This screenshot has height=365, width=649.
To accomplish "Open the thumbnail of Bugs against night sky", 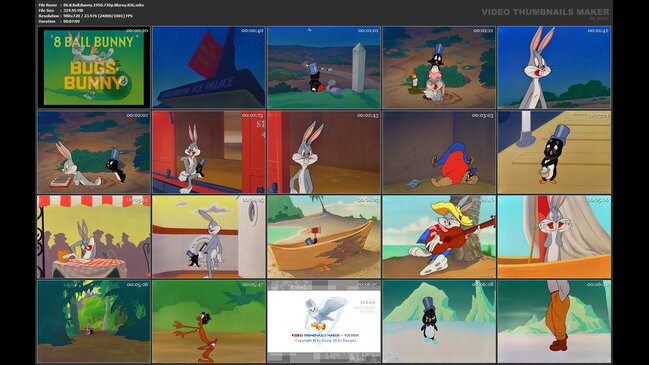I will tap(554, 67).
